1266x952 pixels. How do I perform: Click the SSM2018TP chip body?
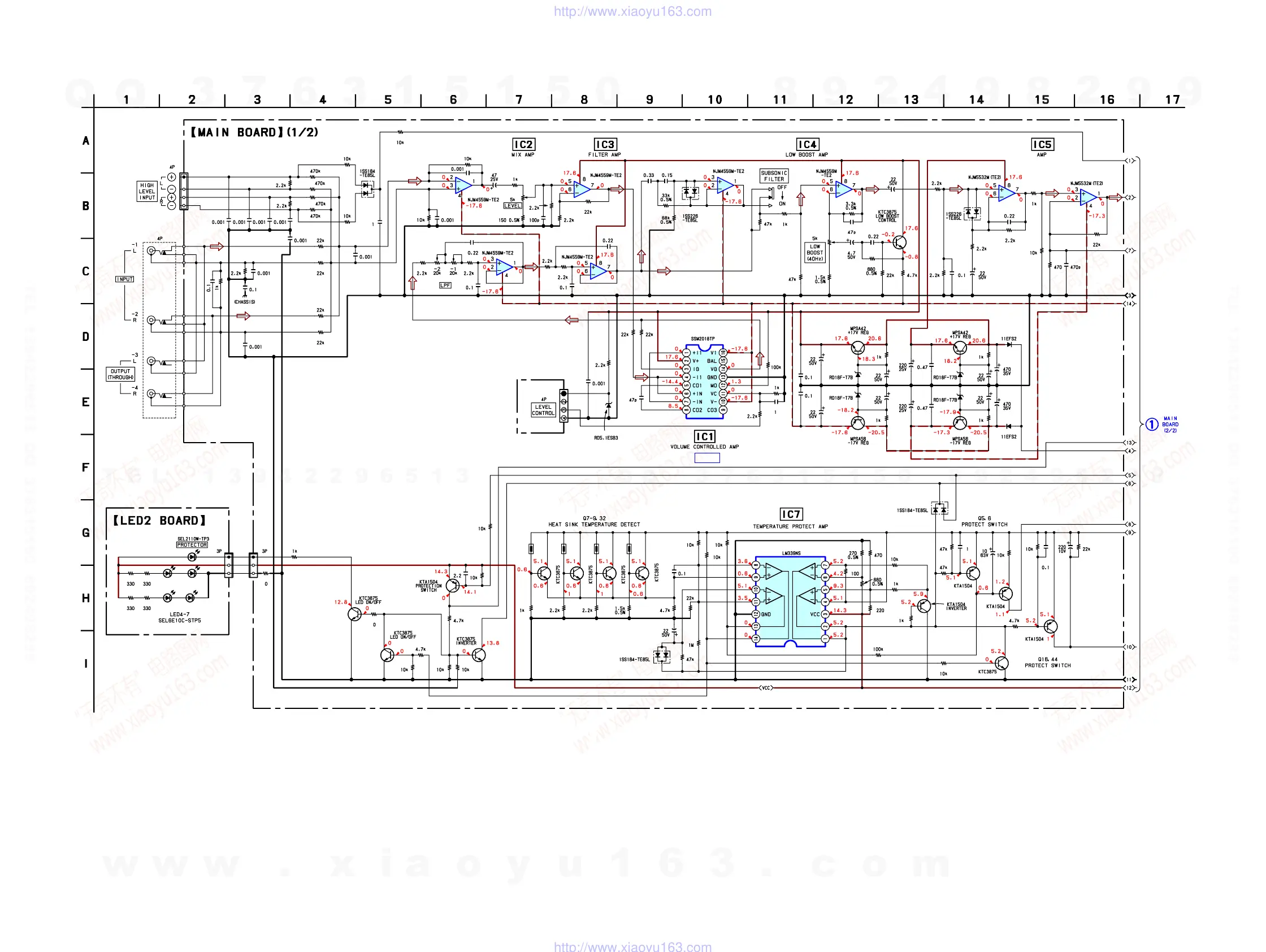point(705,380)
